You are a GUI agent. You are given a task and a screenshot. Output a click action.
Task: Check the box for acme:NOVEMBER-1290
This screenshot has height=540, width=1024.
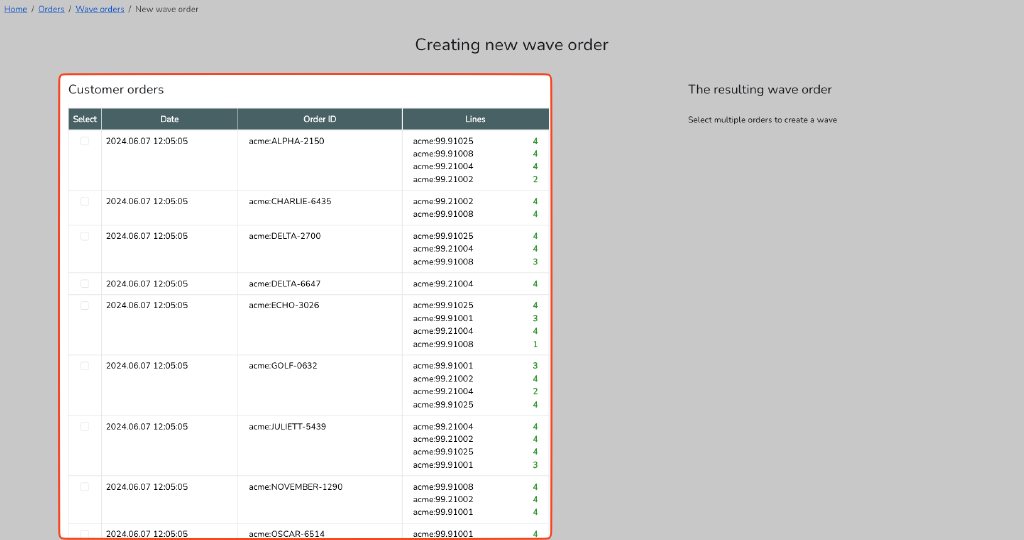pos(85,487)
